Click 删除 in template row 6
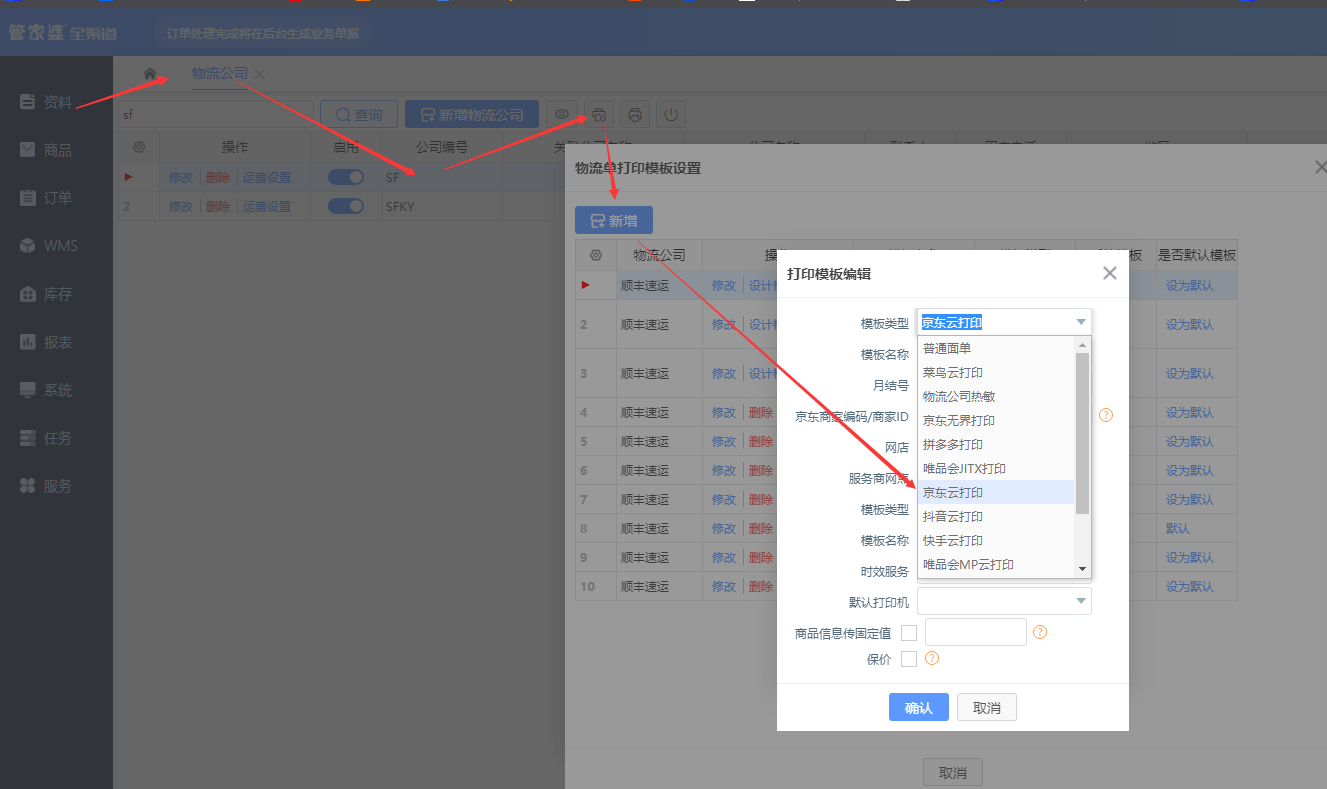 [x=761, y=470]
